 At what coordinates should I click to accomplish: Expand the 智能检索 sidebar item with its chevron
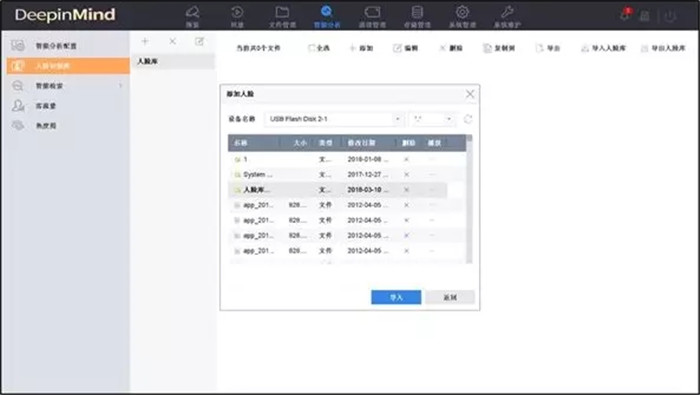coord(121,85)
